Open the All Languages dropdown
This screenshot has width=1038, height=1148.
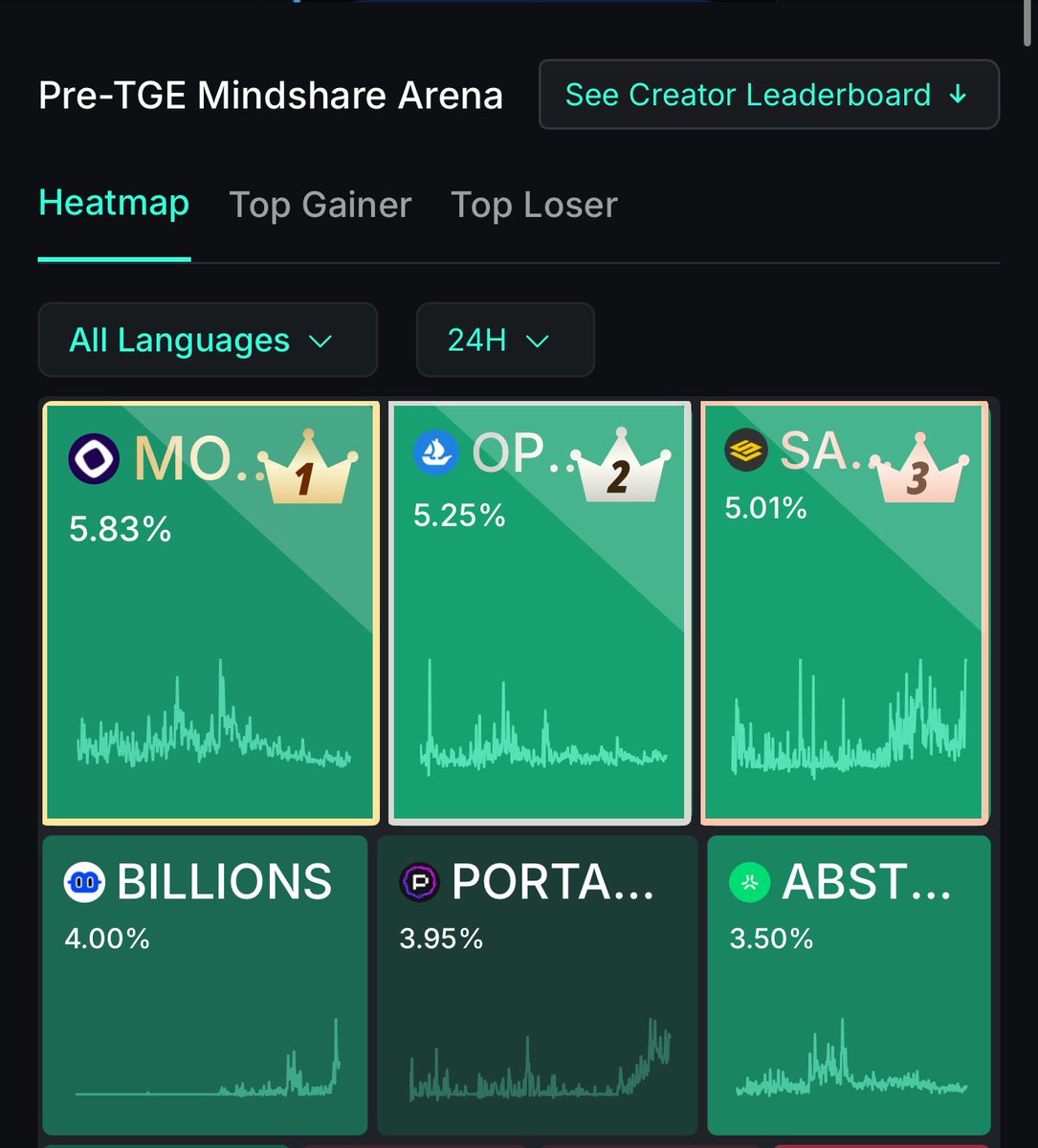point(208,340)
